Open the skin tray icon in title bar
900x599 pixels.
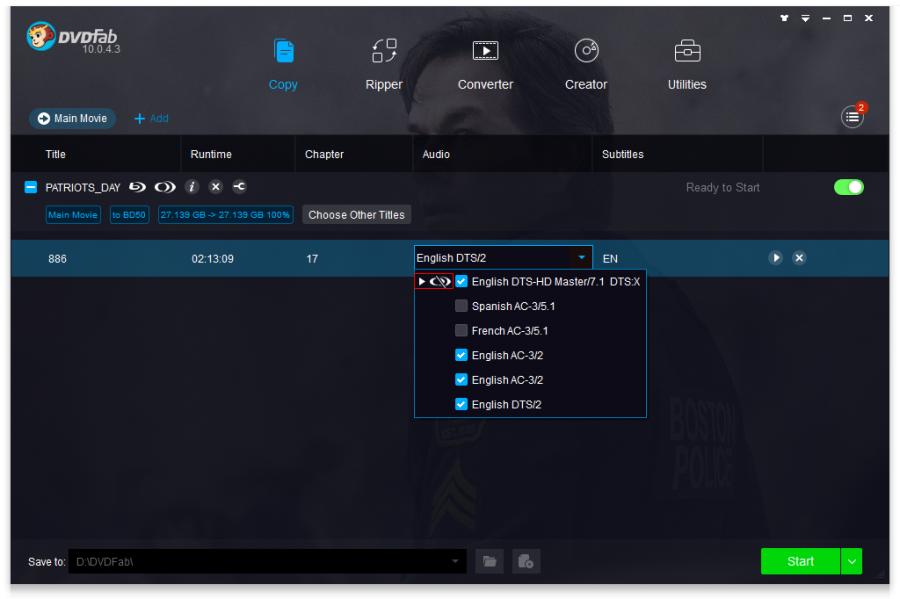pyautogui.click(x=784, y=18)
